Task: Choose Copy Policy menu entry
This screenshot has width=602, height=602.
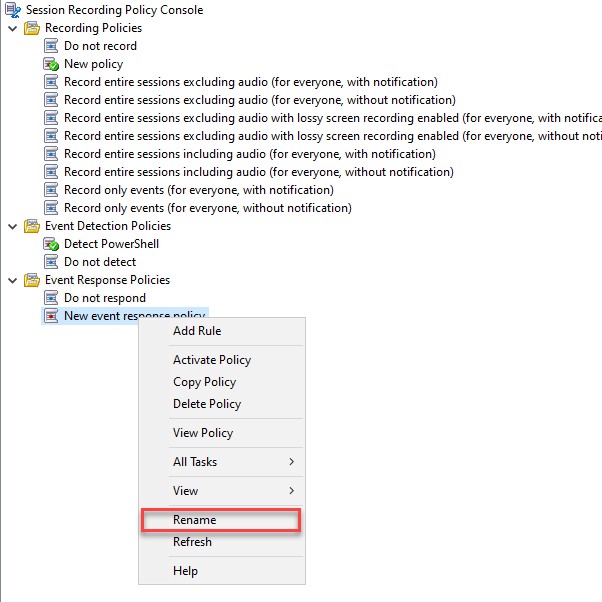Action: (x=222, y=382)
